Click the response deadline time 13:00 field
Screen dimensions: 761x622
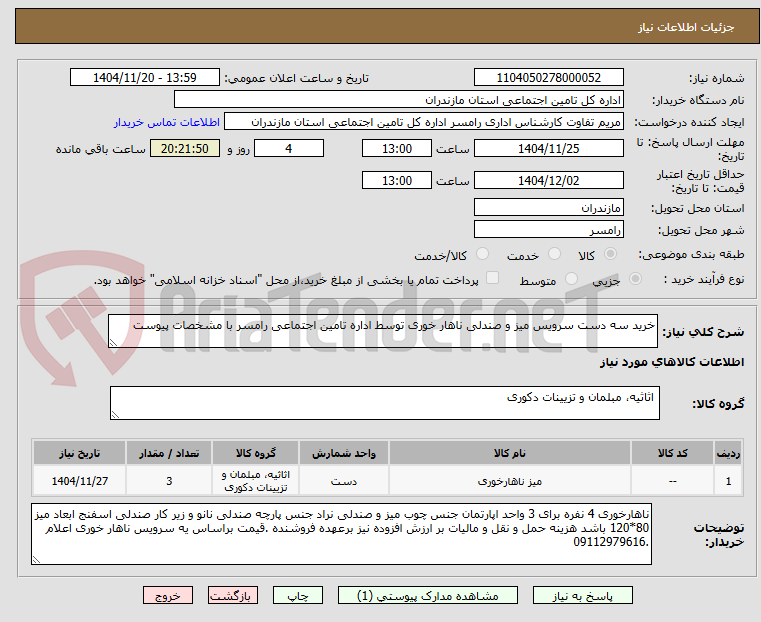point(397,148)
